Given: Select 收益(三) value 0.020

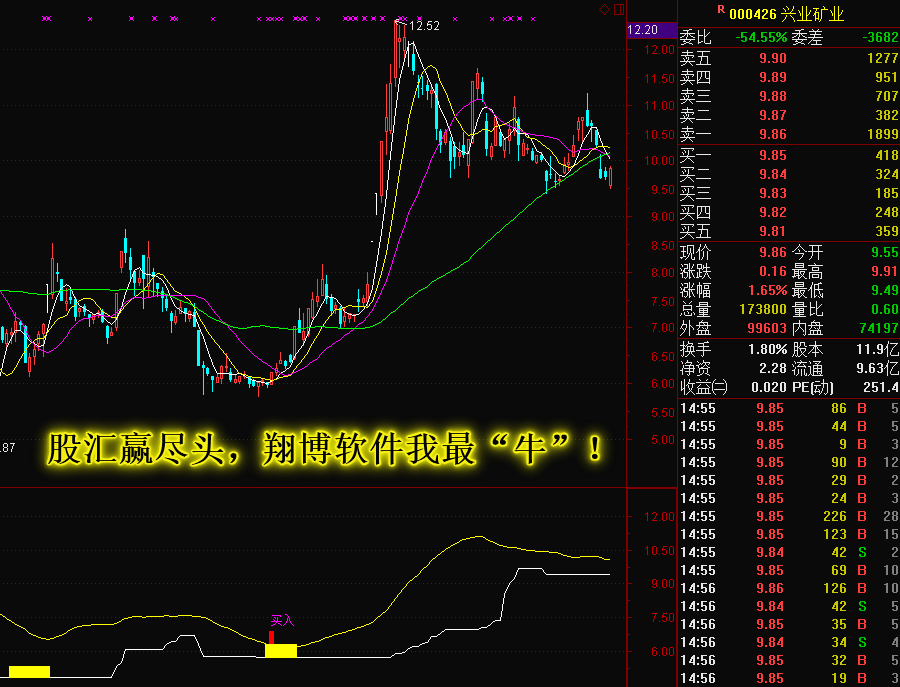Looking at the screenshot, I should click(x=769, y=387).
